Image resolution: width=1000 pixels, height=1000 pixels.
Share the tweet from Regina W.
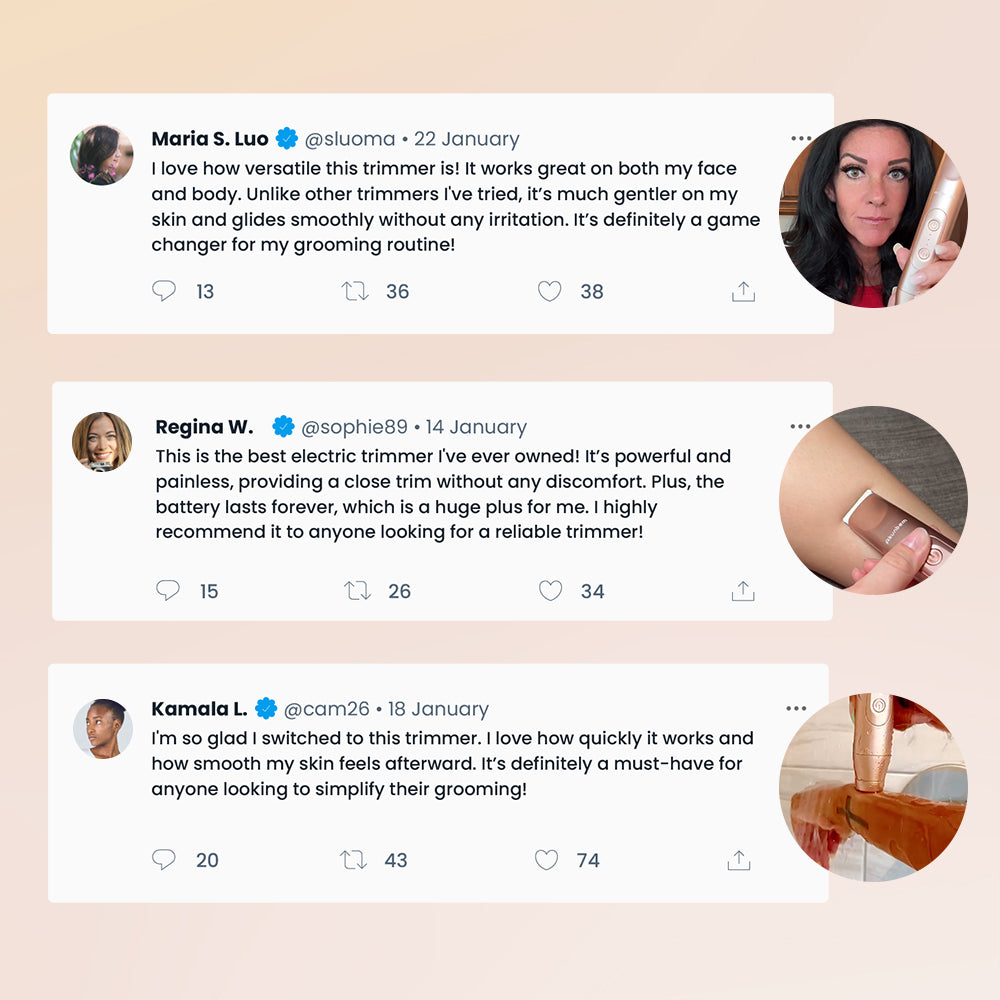[743, 591]
